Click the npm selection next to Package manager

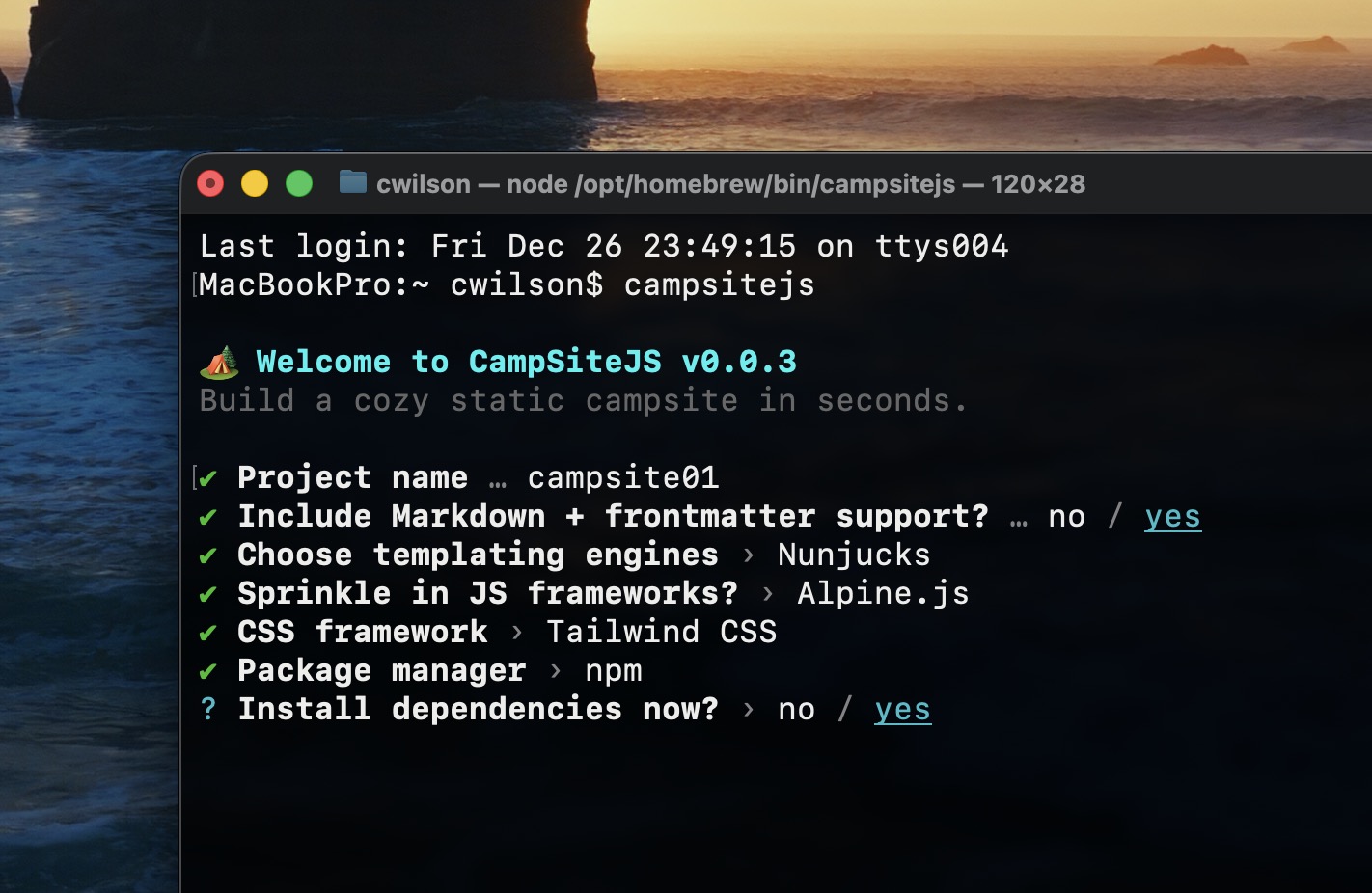click(x=615, y=670)
